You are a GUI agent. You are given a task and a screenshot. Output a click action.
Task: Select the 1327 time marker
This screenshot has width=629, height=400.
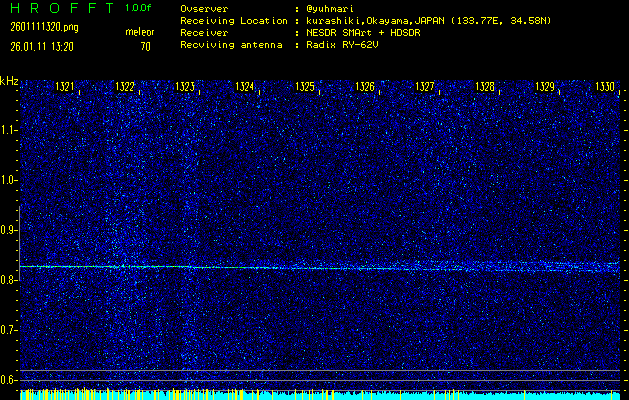(425, 88)
